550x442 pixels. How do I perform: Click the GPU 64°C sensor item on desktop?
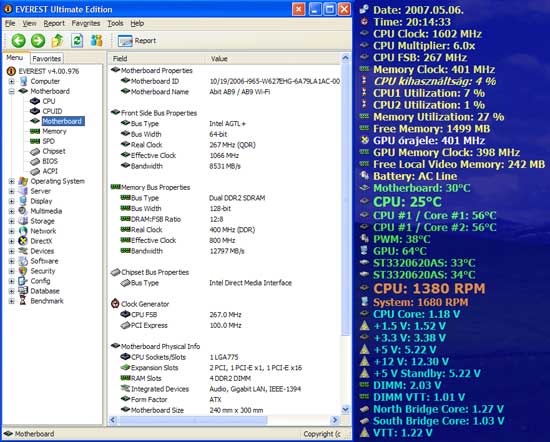click(x=394, y=251)
